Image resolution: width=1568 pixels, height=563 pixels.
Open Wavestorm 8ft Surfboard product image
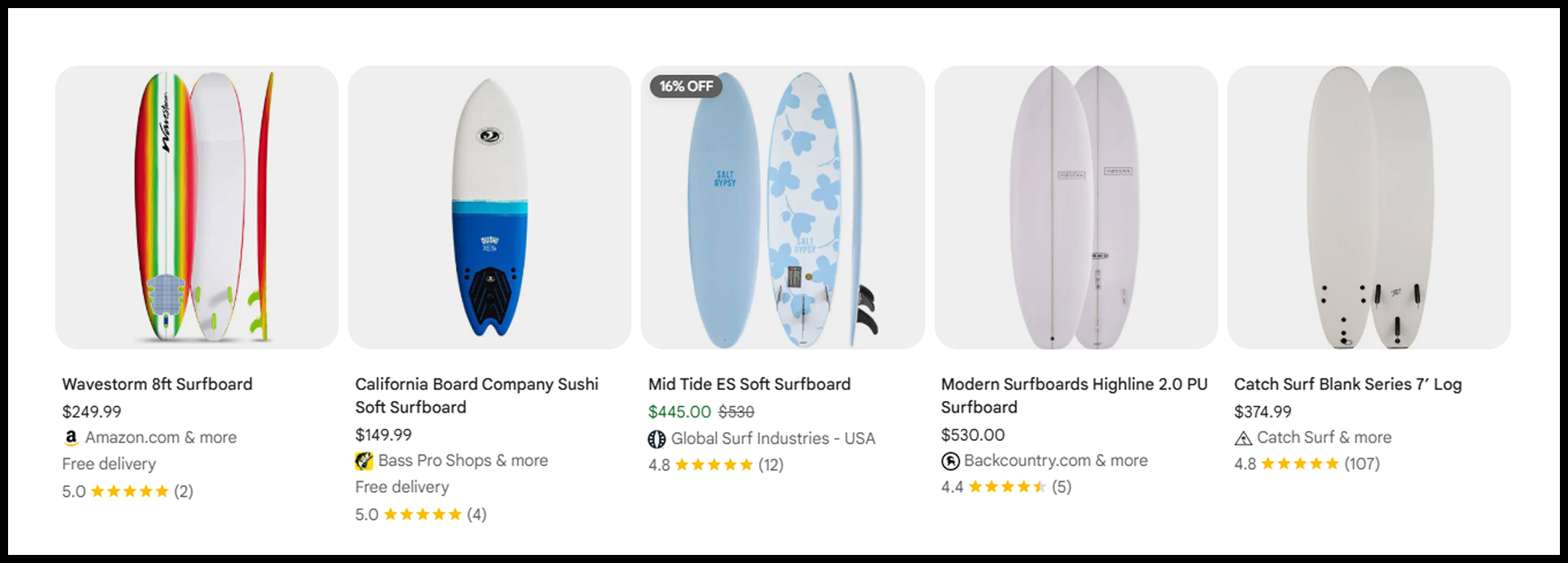click(x=196, y=207)
